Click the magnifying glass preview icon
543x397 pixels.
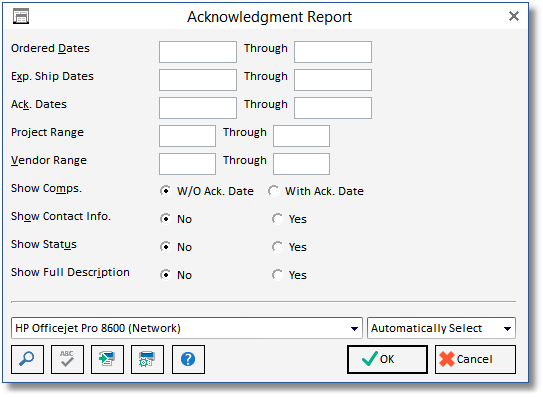pos(27,359)
